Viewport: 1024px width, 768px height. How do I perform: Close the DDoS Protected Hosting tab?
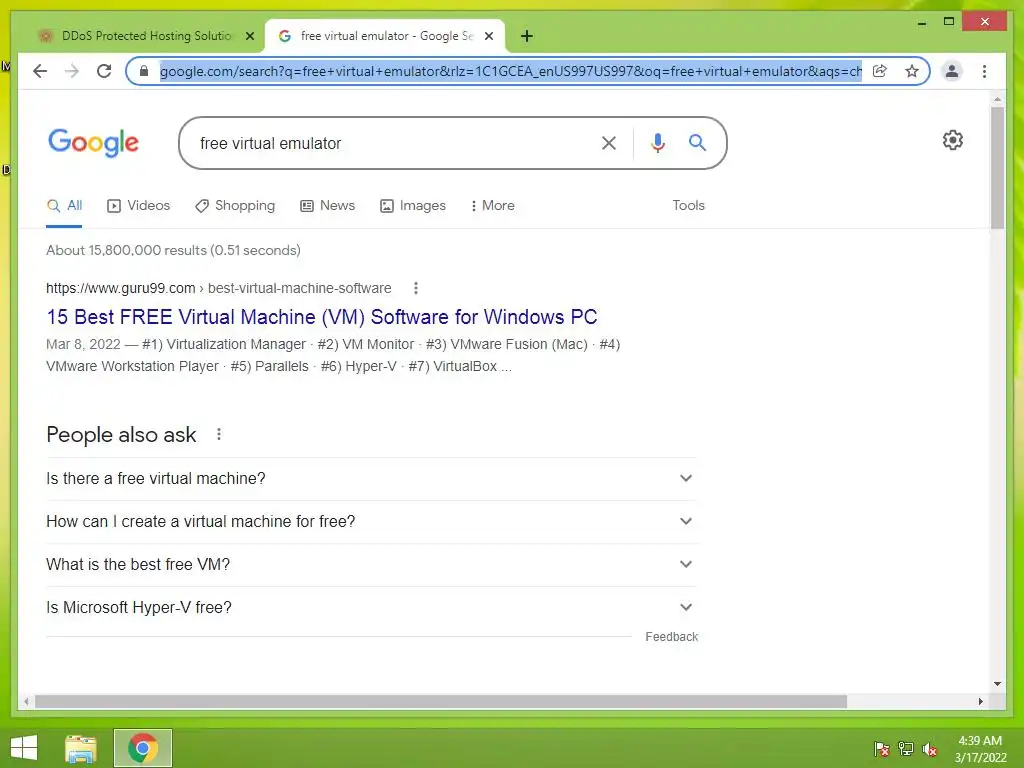coord(249,36)
